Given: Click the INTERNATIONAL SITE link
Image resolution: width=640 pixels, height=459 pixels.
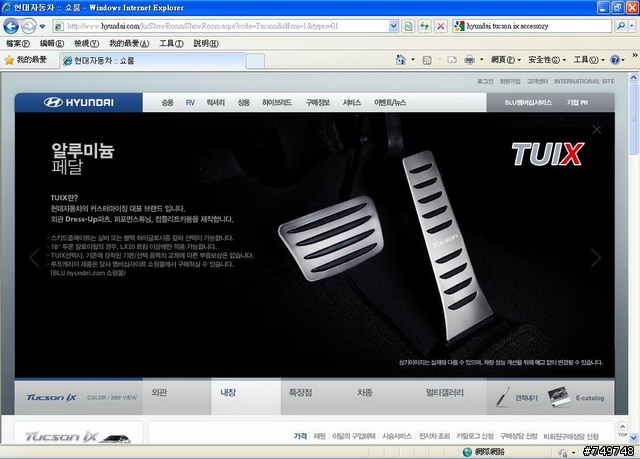Looking at the screenshot, I should [584, 82].
